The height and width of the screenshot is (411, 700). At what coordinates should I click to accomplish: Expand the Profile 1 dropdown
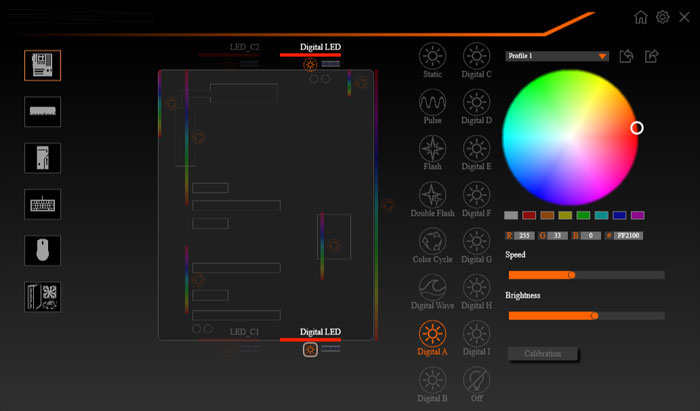point(602,57)
